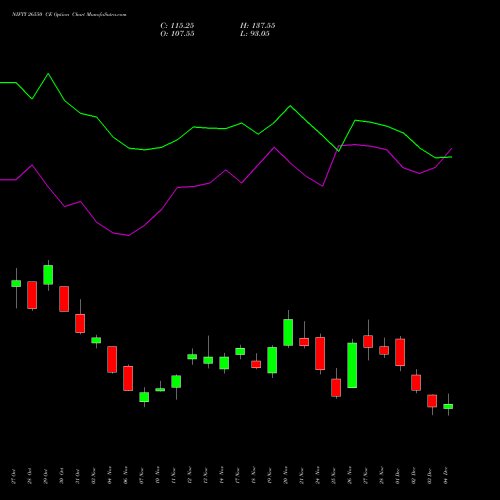Viewport: 500px width, 500px height.
Task: Click the 10 Nov date label
Action: 158,475
